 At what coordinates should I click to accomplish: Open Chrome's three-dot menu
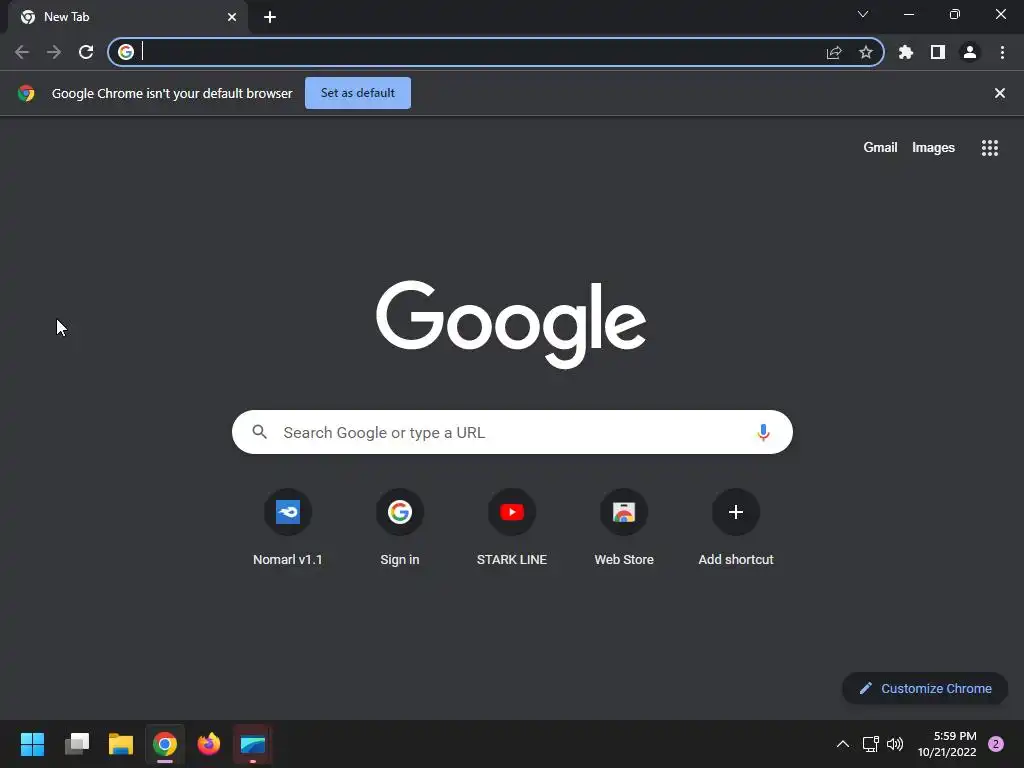pos(1002,52)
